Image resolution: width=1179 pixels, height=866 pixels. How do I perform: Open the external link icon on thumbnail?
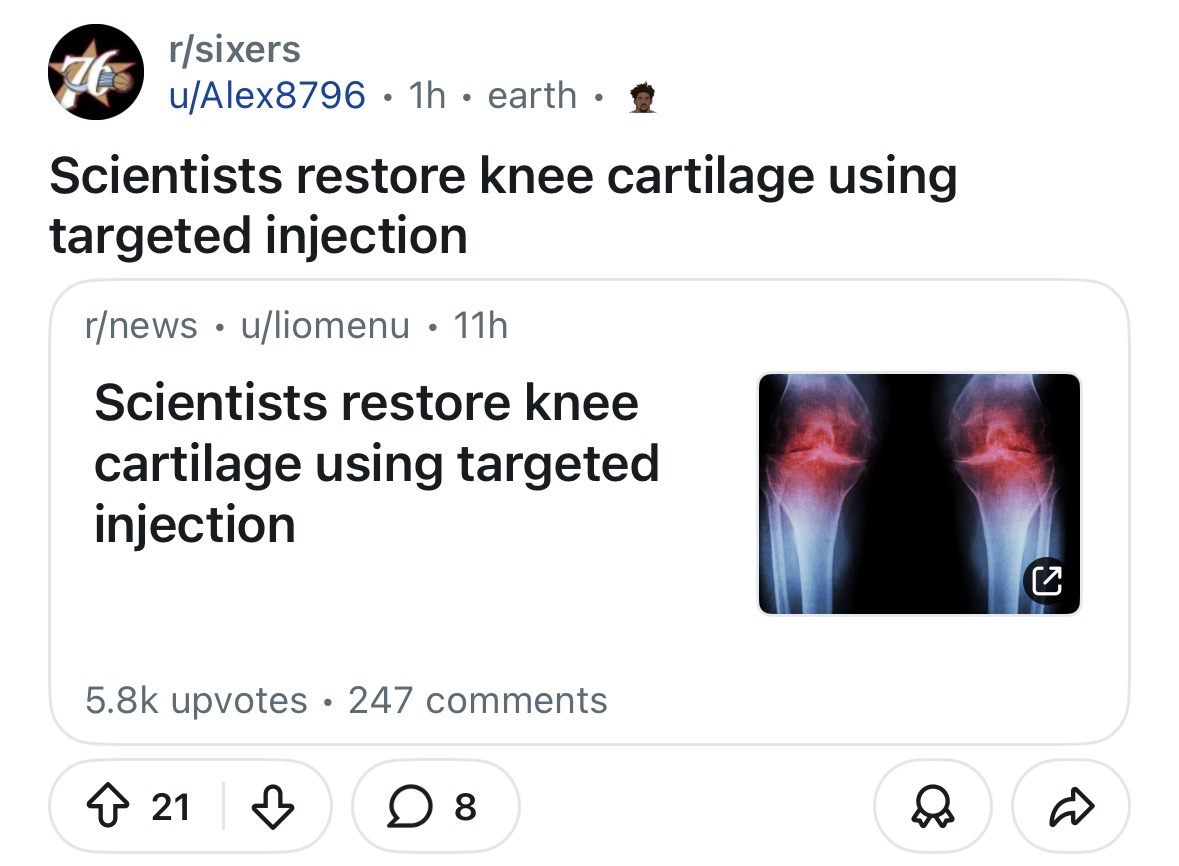(1044, 579)
